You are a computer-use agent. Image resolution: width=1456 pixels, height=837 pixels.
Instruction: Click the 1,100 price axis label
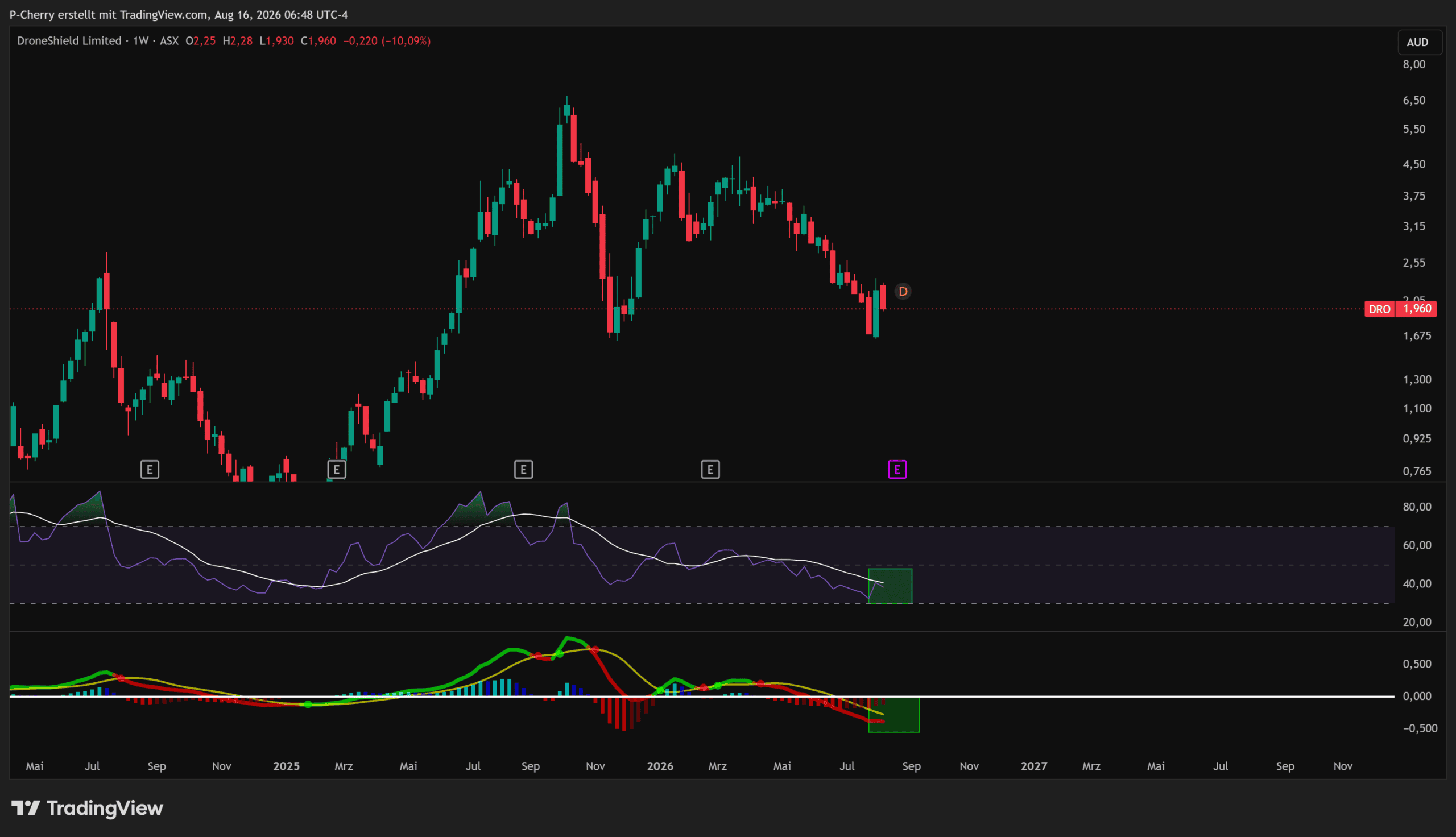1417,408
